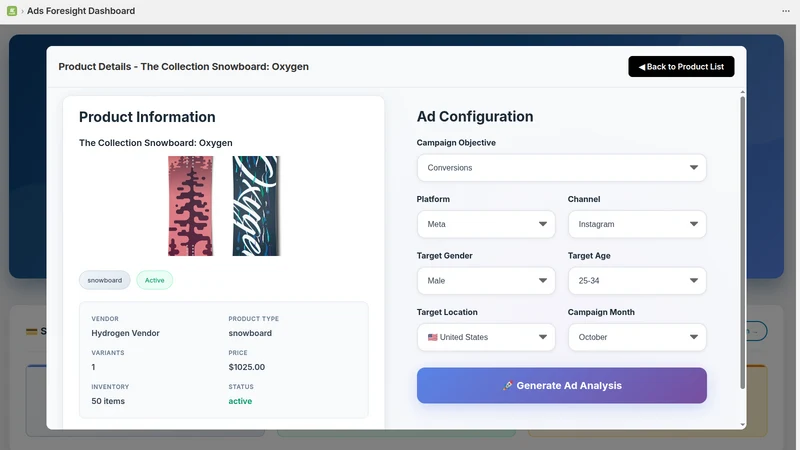
Task: Open the Campaign Month October dropdown
Action: [x=637, y=337]
